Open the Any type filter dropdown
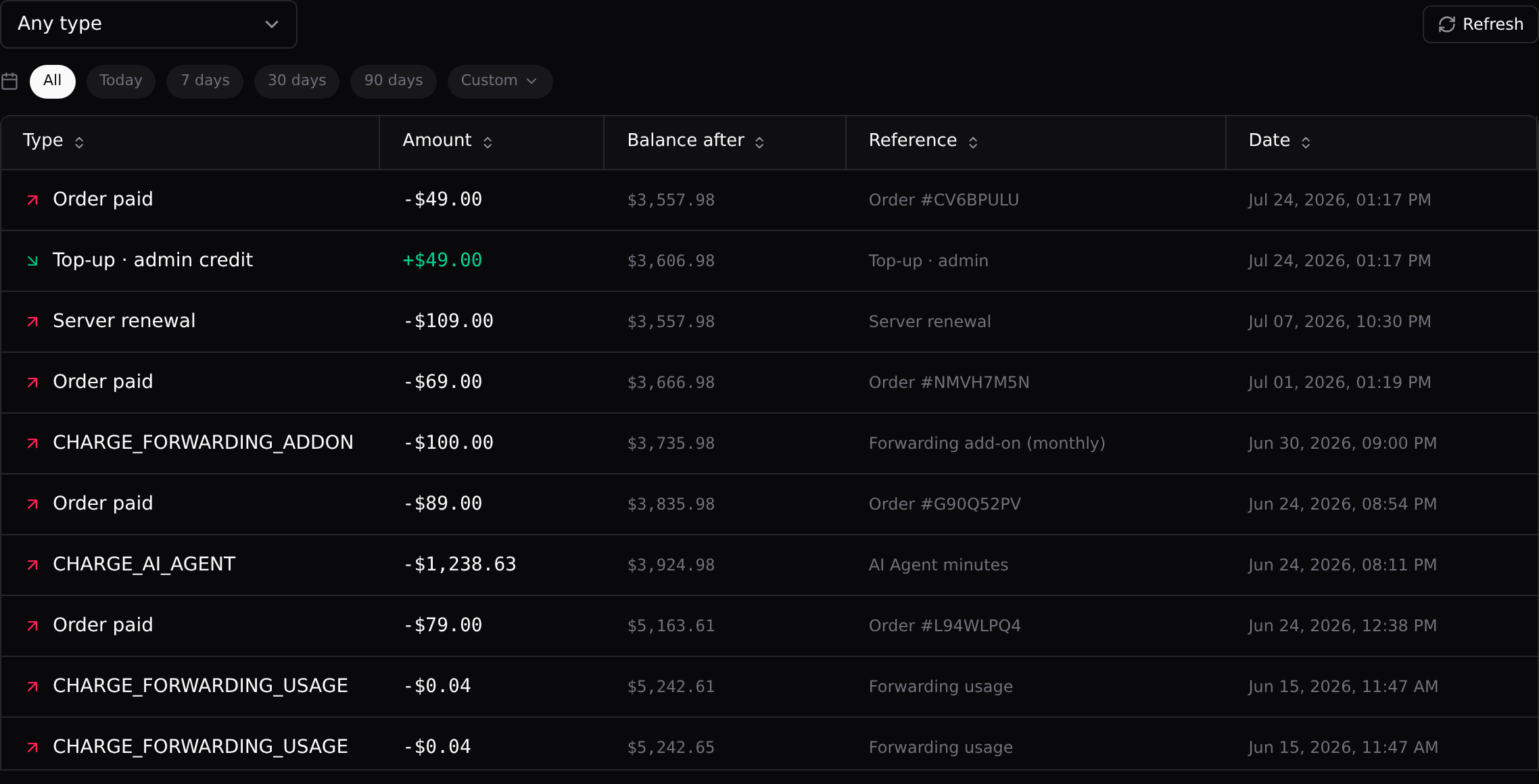This screenshot has height=784, width=1539. (149, 24)
